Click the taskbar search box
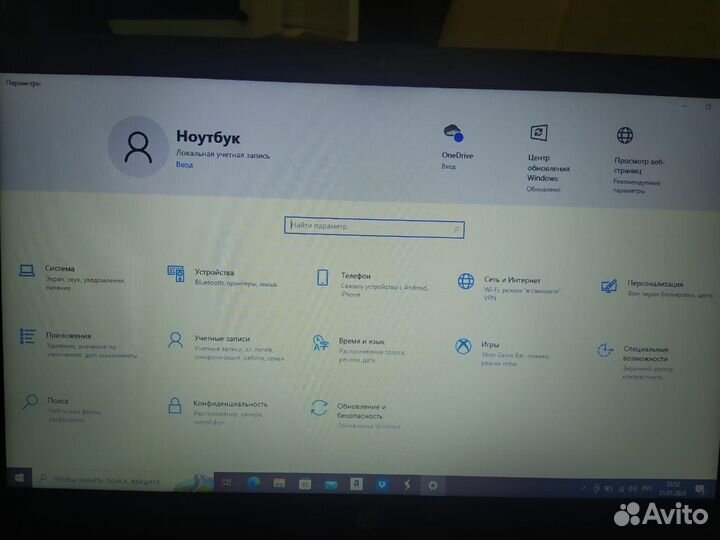This screenshot has height=540, width=720. (123, 480)
